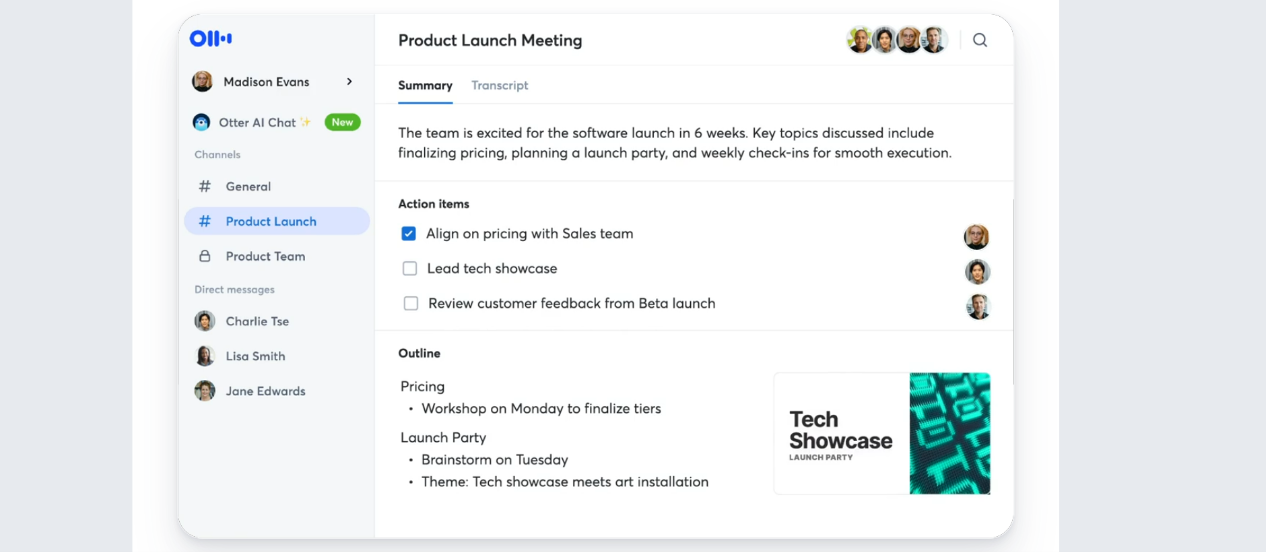Click the Otter AI Chat bot icon

click(x=202, y=122)
